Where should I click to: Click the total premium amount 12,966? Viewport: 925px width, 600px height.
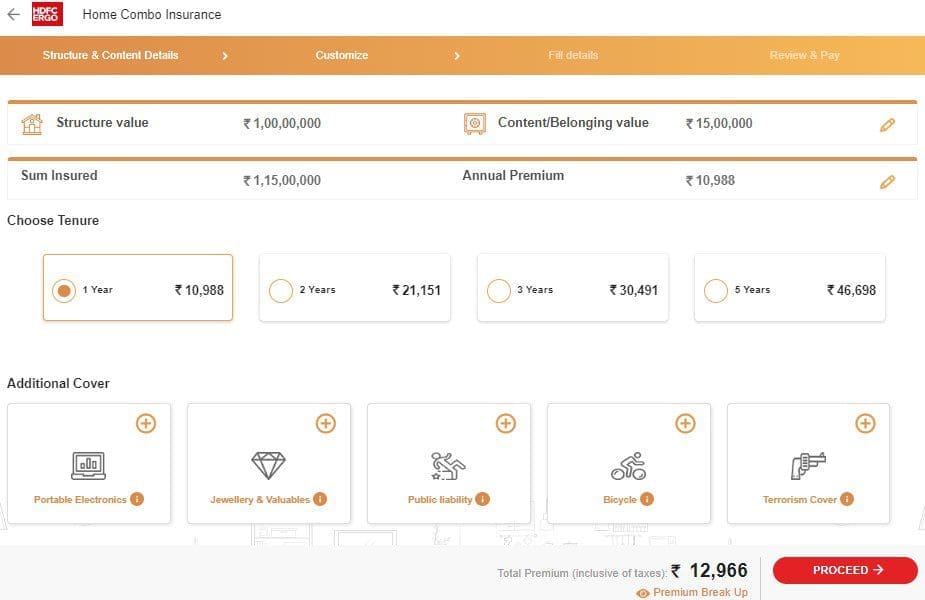click(x=718, y=571)
